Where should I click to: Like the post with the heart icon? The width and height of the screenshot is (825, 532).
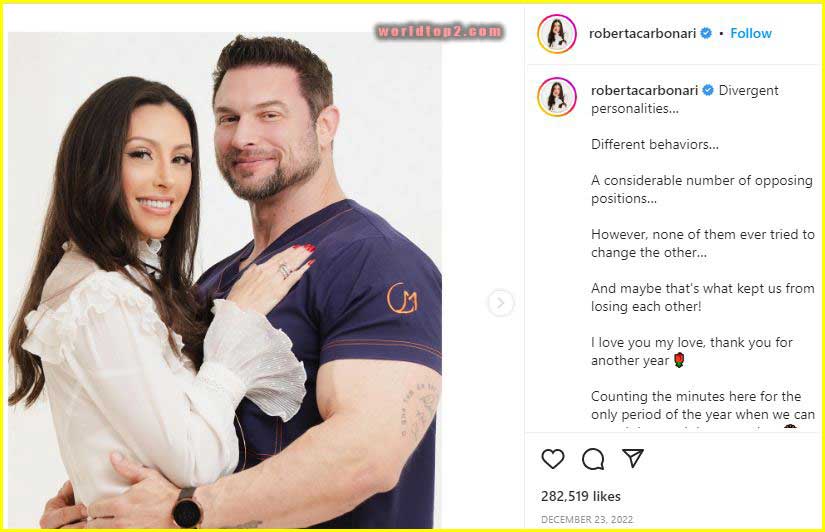[552, 459]
